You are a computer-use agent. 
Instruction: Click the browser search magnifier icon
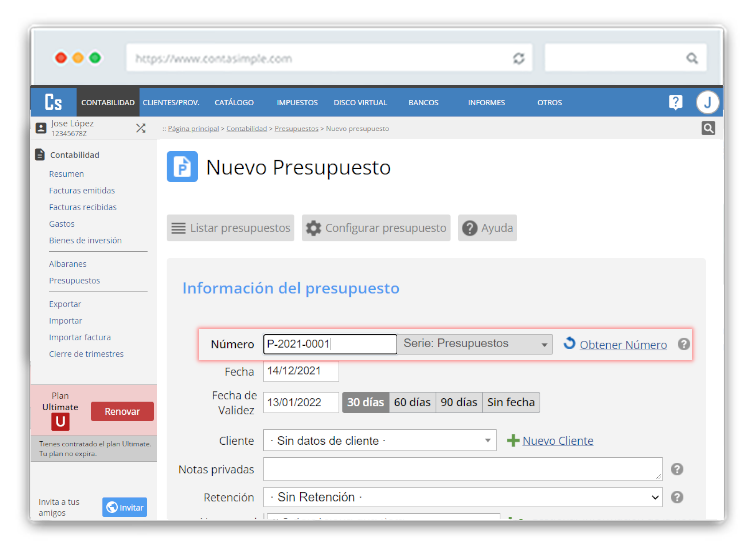pyautogui.click(x=692, y=58)
